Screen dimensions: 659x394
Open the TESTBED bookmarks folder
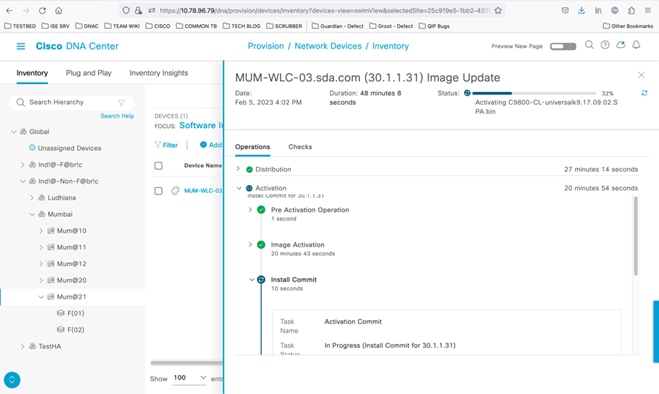point(20,26)
